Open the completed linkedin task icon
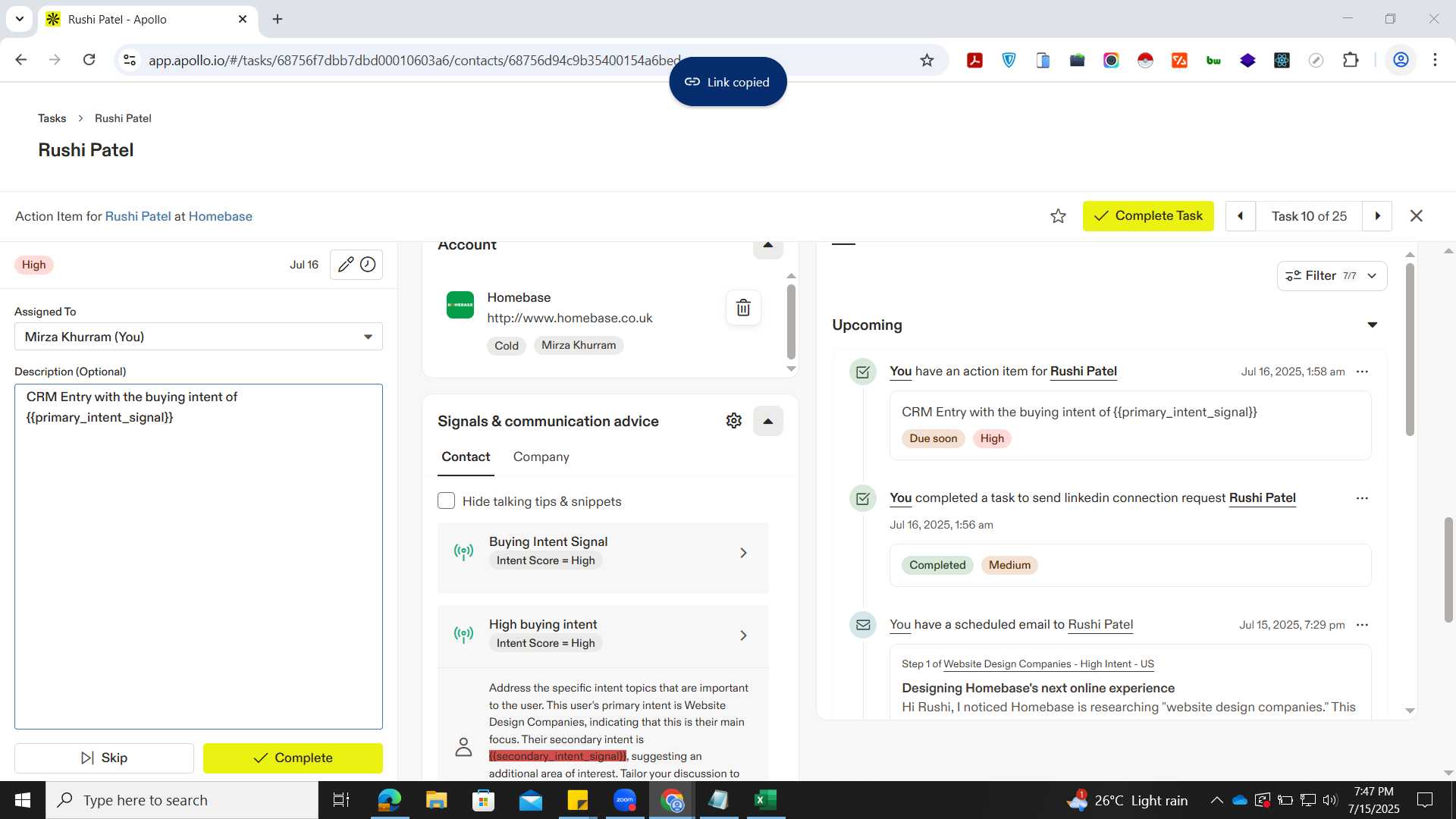The height and width of the screenshot is (819, 1456). point(863,498)
